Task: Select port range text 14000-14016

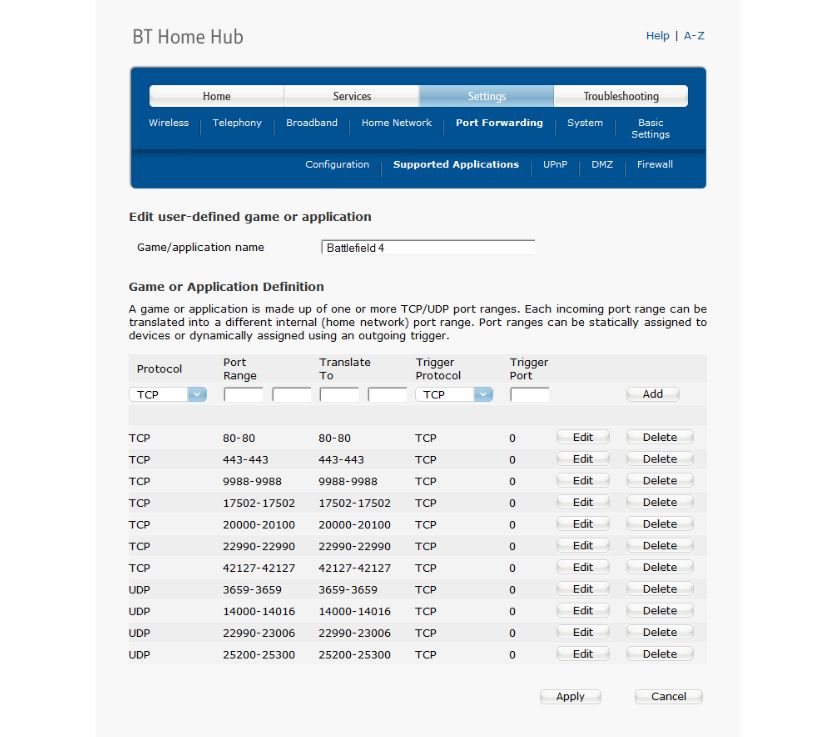Action: 259,612
